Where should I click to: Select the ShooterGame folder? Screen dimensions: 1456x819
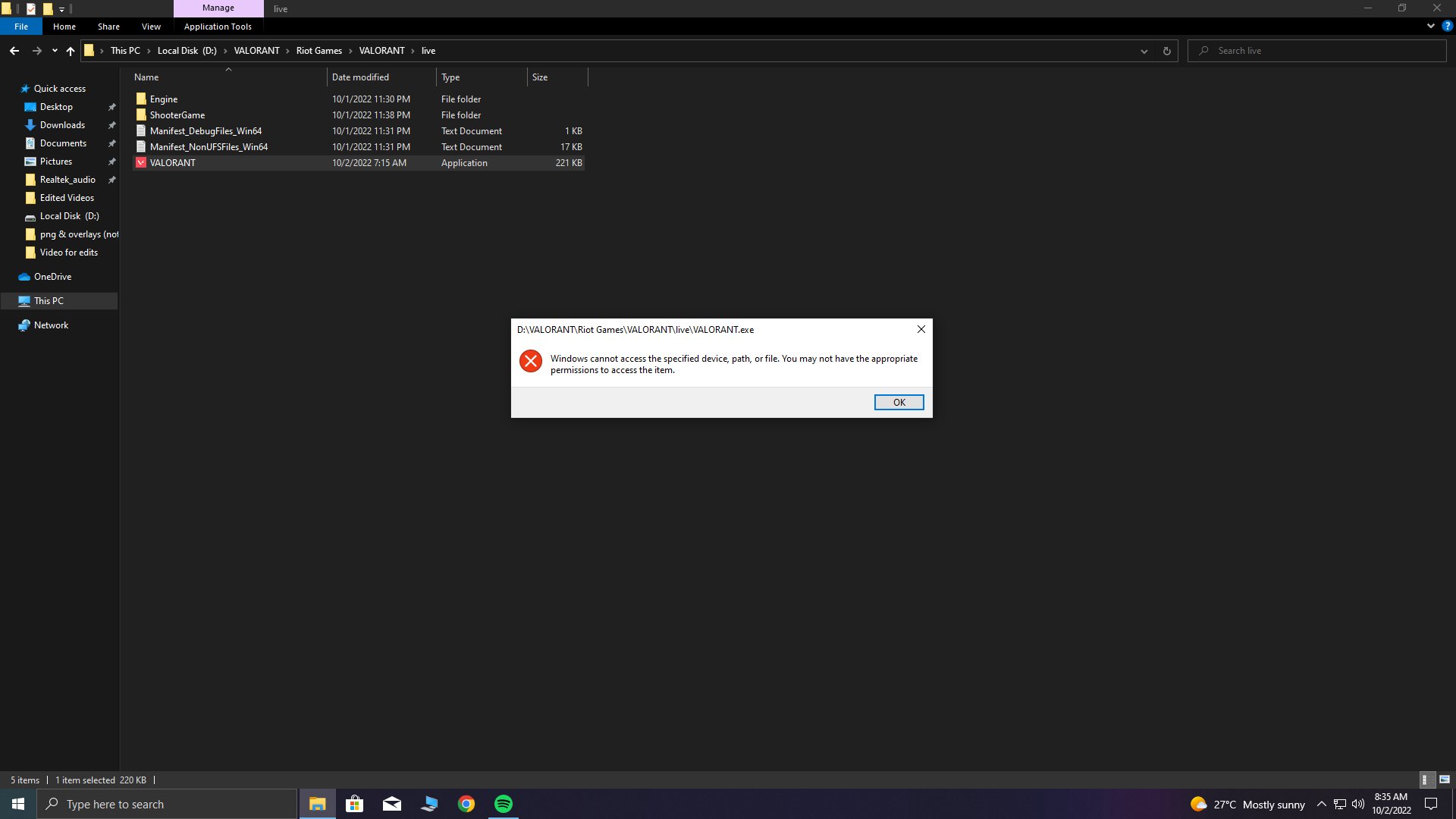click(x=358, y=115)
